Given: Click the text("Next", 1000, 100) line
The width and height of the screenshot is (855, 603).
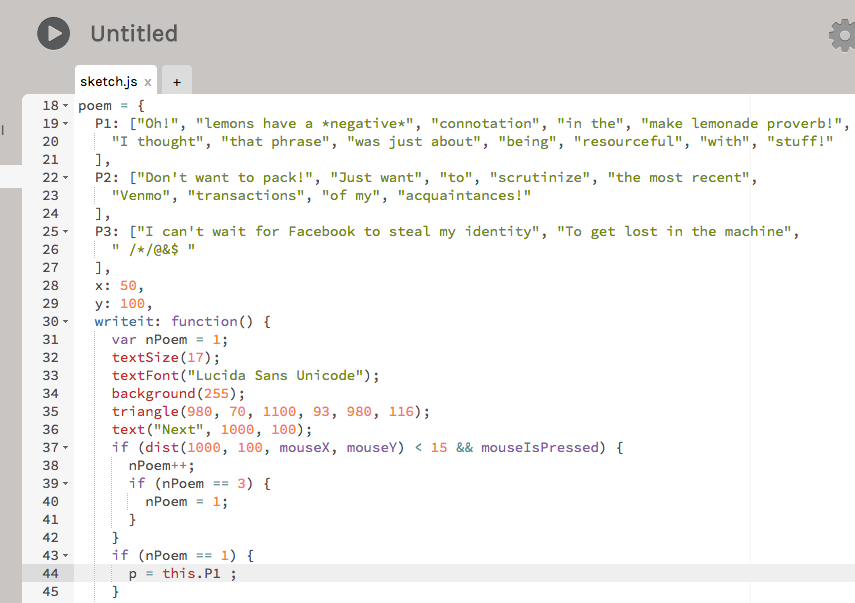Looking at the screenshot, I should point(212,430).
